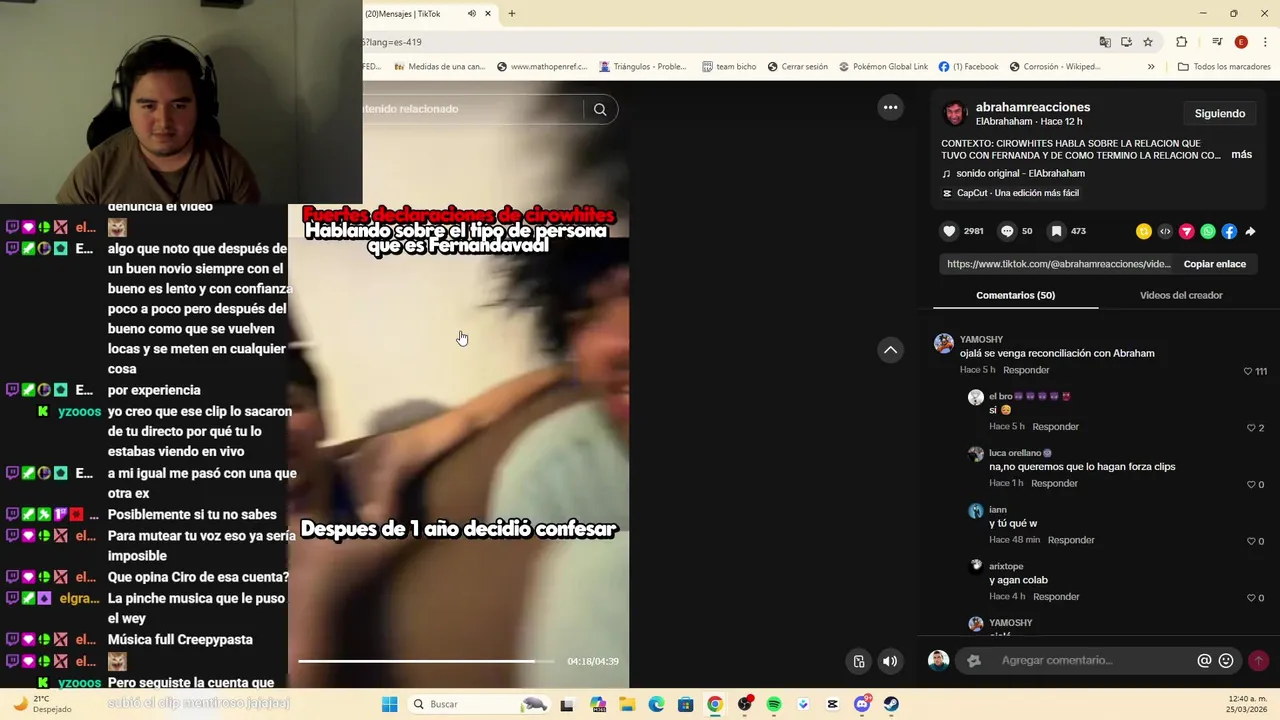Open the abrahamreacciones profile name

point(1033,107)
